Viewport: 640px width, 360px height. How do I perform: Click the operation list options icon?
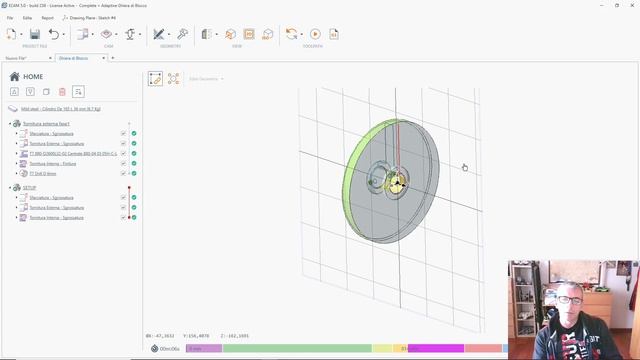[x=78, y=92]
